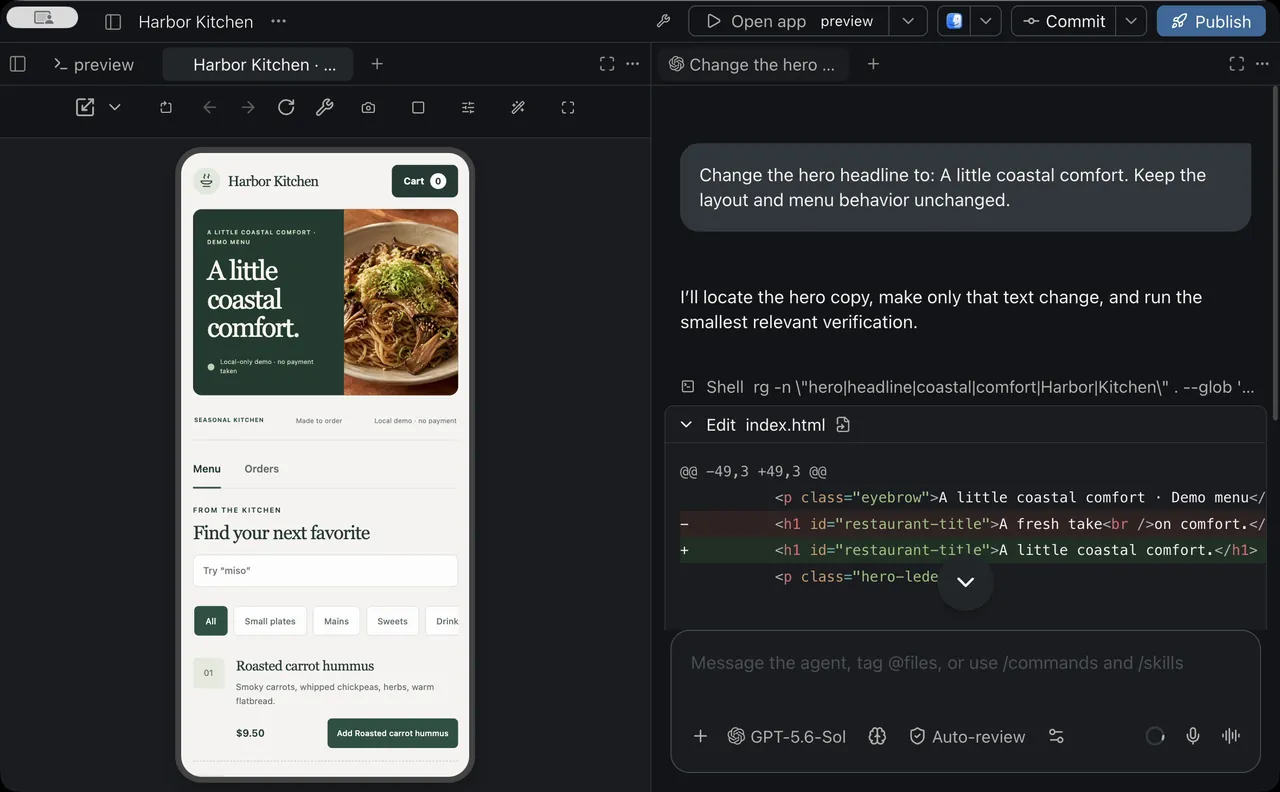
Task: Reload the Harbor Kitchen preview
Action: [286, 107]
